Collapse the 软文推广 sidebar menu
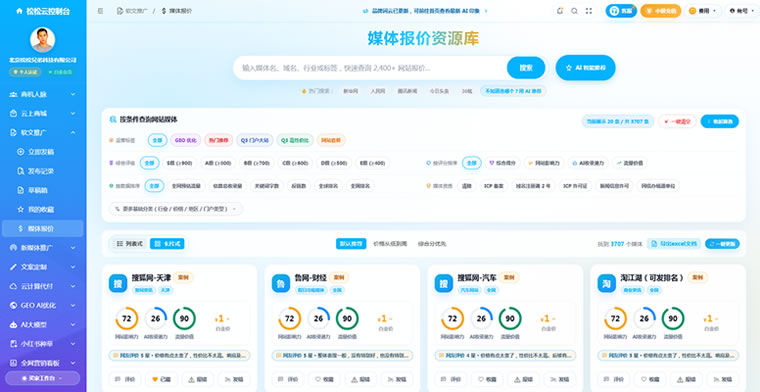 73,132
